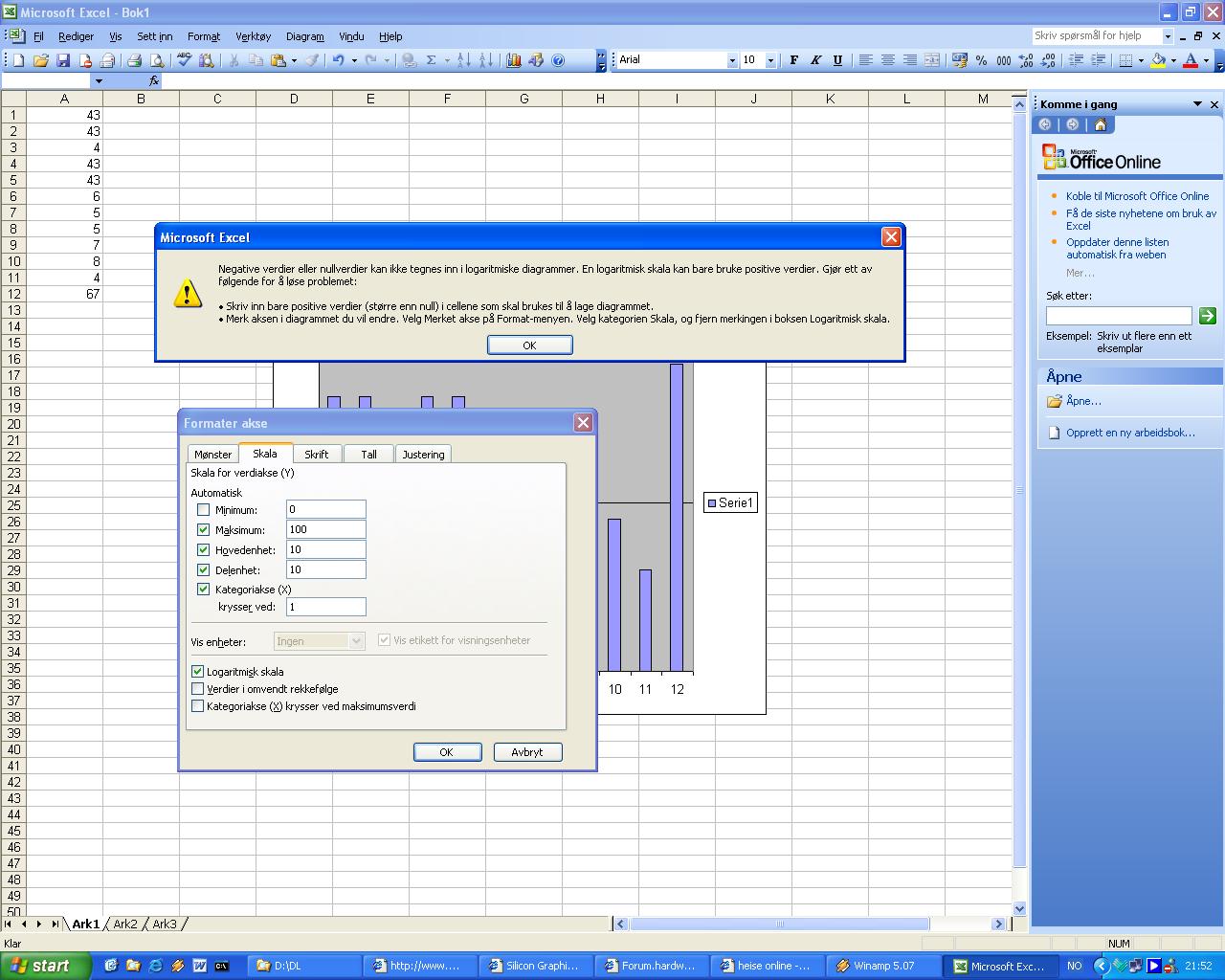Select the Ark2 sheet tab

tap(125, 924)
